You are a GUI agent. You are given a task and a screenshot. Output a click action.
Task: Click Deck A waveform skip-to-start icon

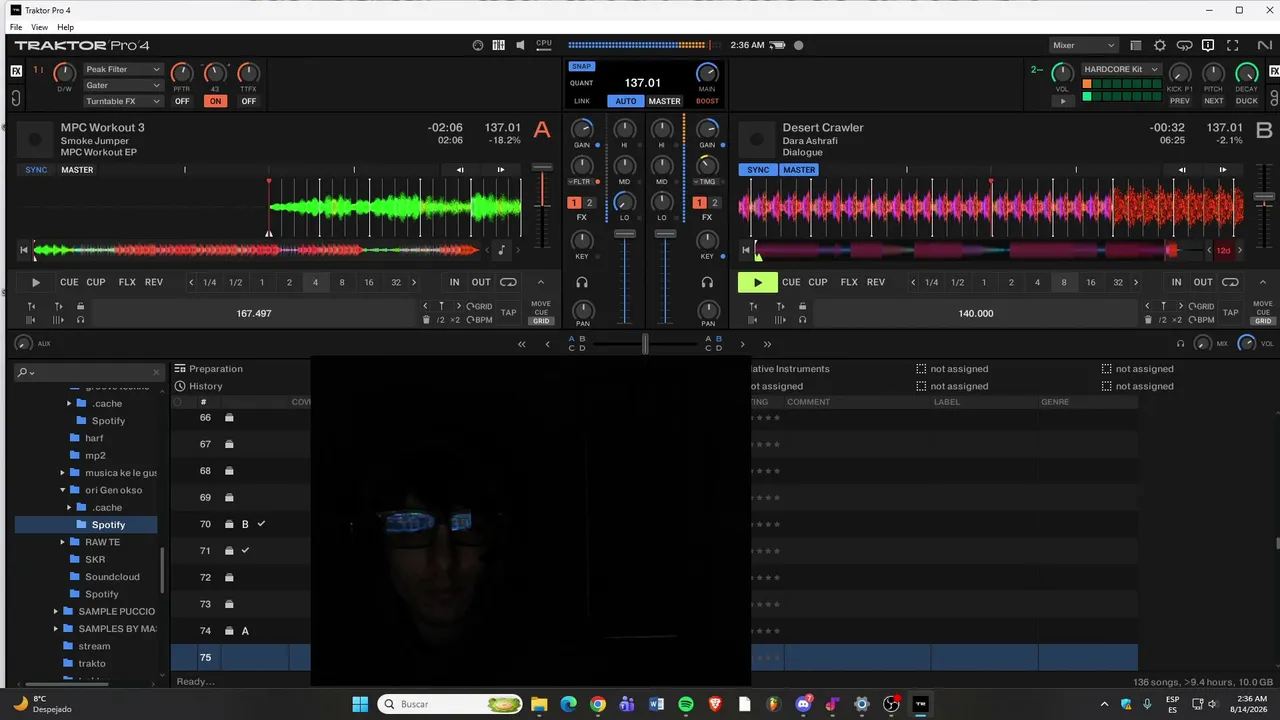point(24,250)
